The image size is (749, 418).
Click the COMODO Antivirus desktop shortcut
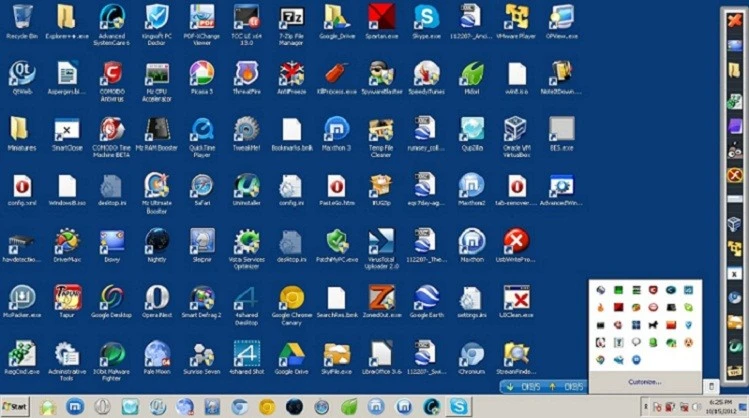pos(111,80)
